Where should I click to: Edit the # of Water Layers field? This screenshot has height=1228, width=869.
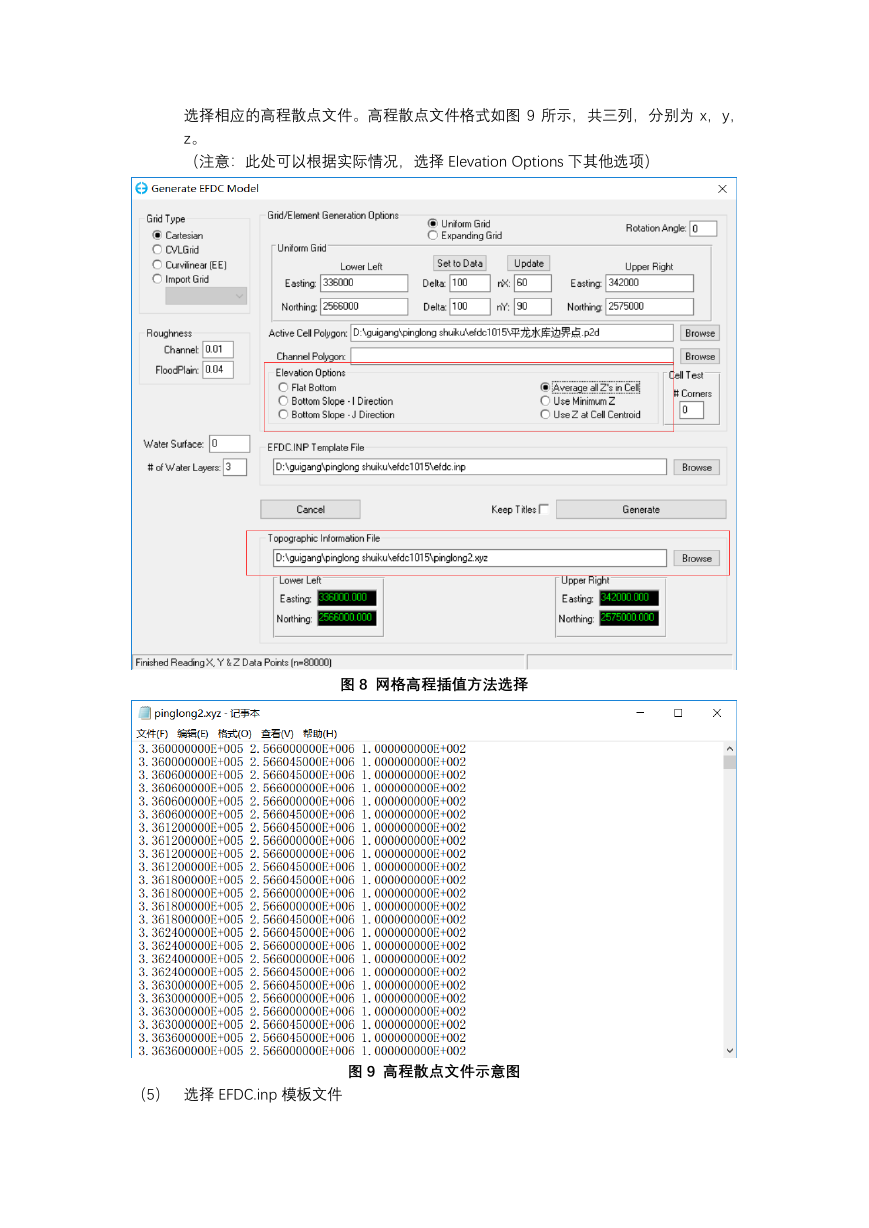point(235,467)
